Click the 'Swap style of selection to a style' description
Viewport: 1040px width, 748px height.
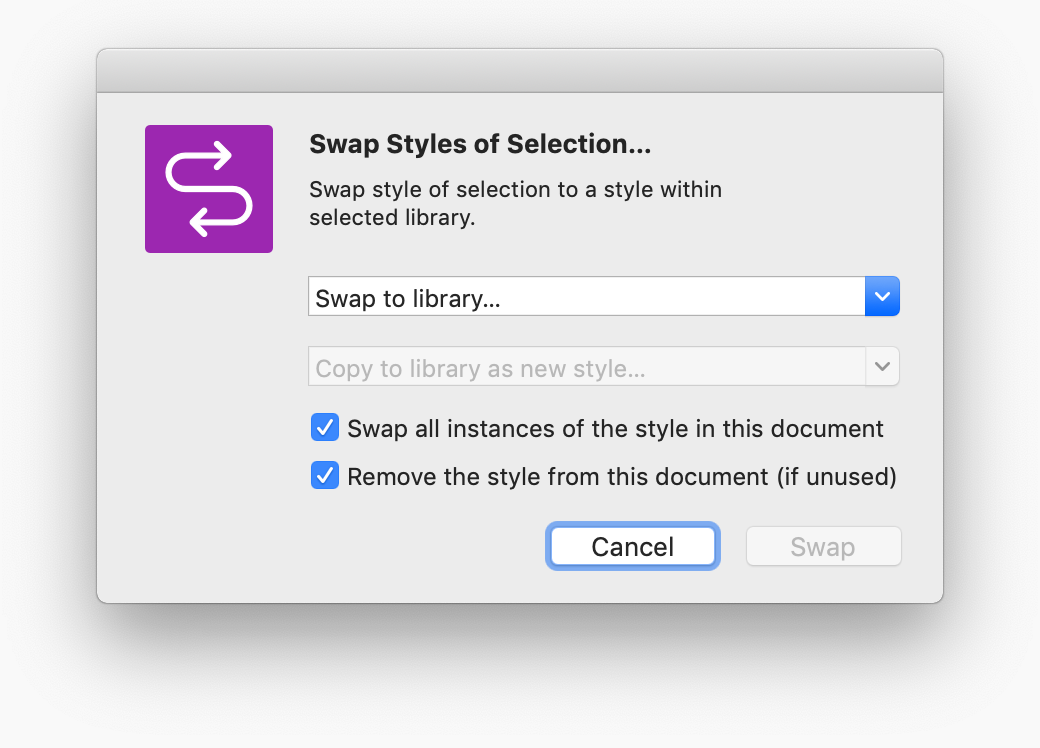pyautogui.click(x=515, y=203)
